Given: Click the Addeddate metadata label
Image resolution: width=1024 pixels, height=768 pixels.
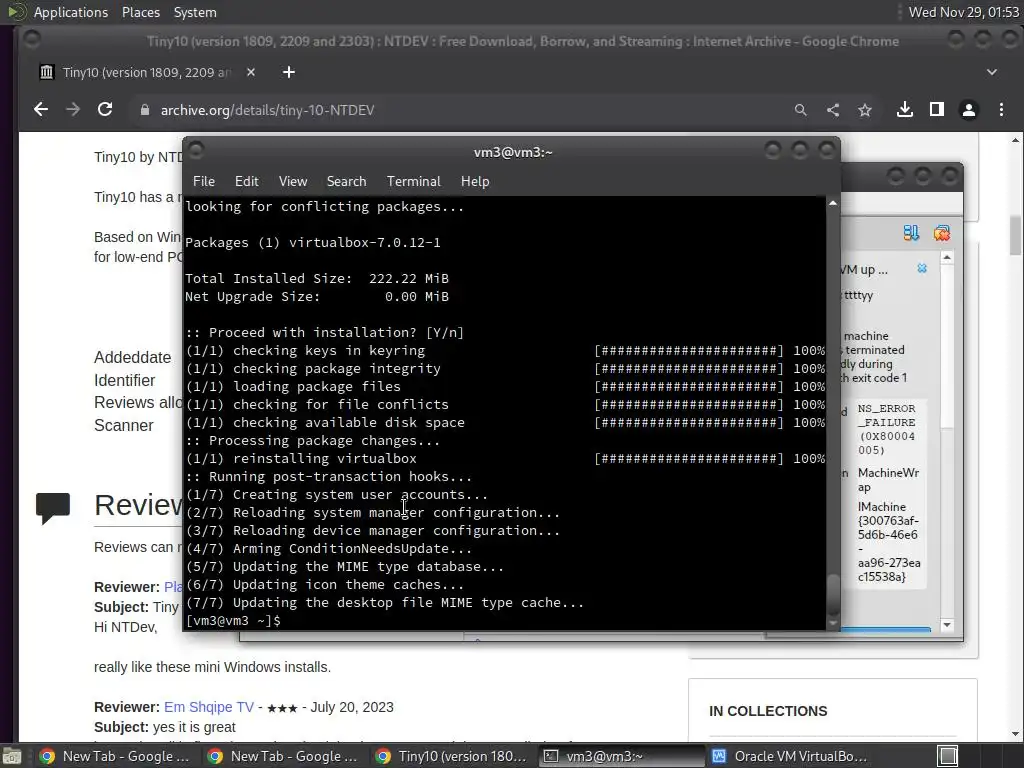Looking at the screenshot, I should (x=133, y=357).
